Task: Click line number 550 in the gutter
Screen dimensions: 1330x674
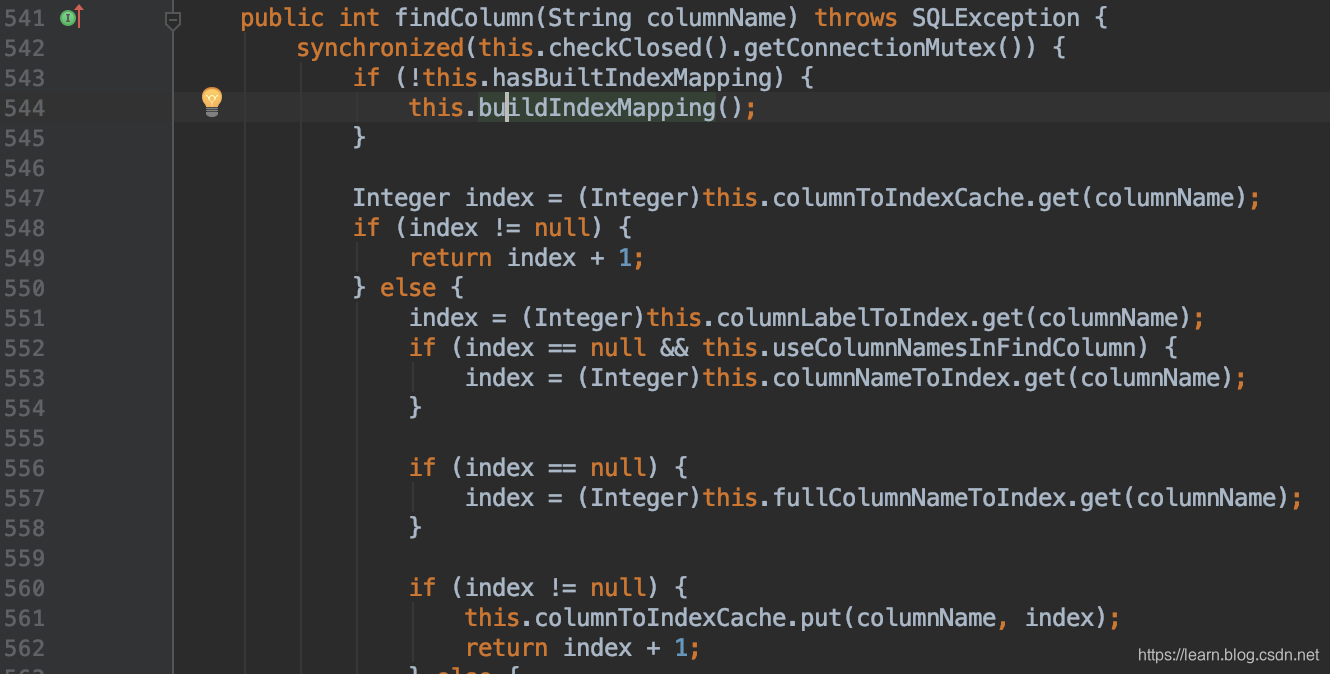Action: [x=24, y=288]
